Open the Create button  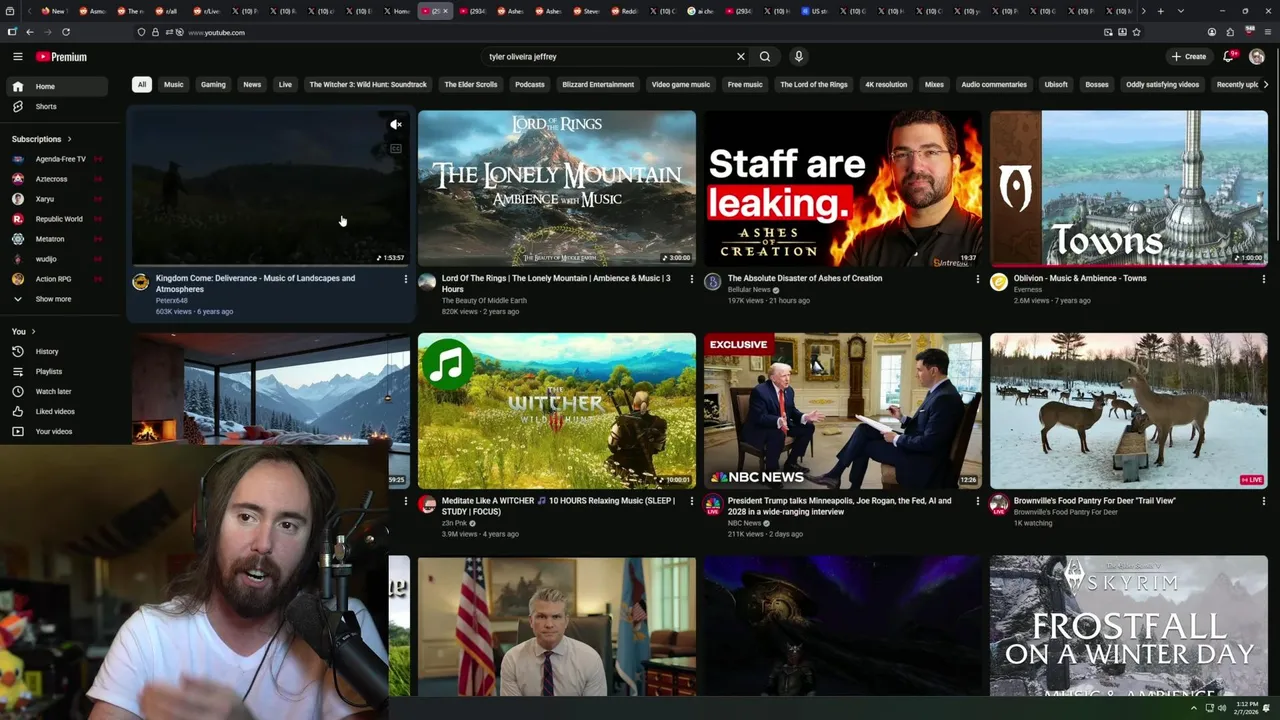[1189, 57]
